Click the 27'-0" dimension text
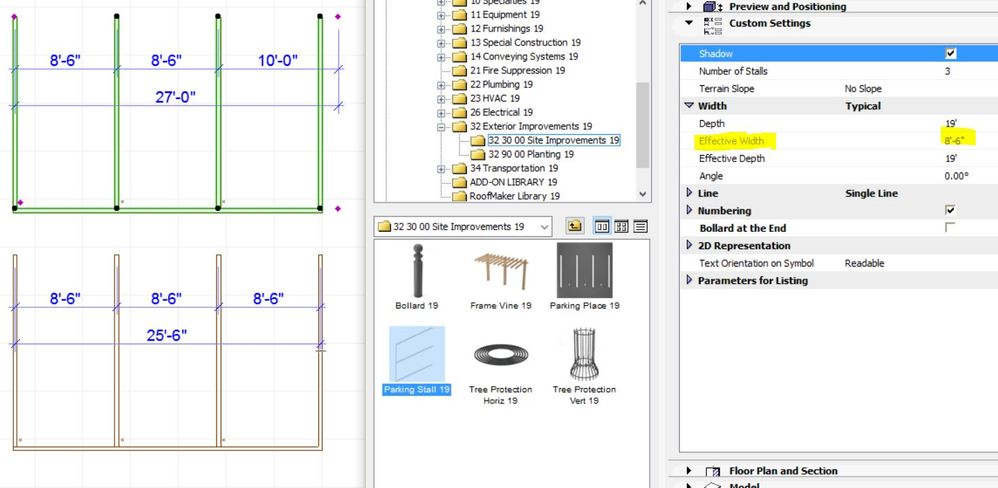 pos(175,97)
